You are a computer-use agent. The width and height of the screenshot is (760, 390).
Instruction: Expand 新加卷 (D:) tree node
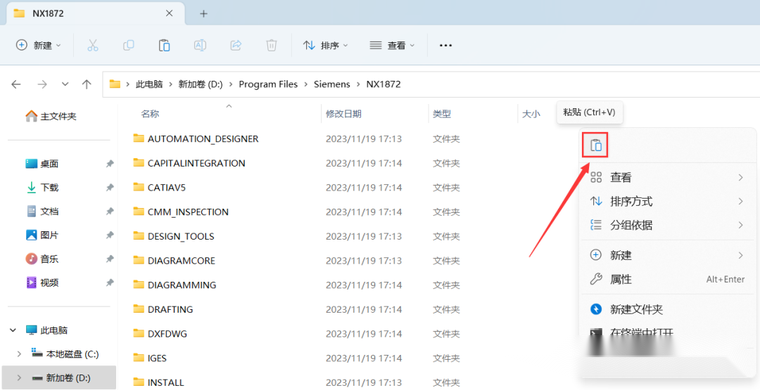pyautogui.click(x=19, y=378)
